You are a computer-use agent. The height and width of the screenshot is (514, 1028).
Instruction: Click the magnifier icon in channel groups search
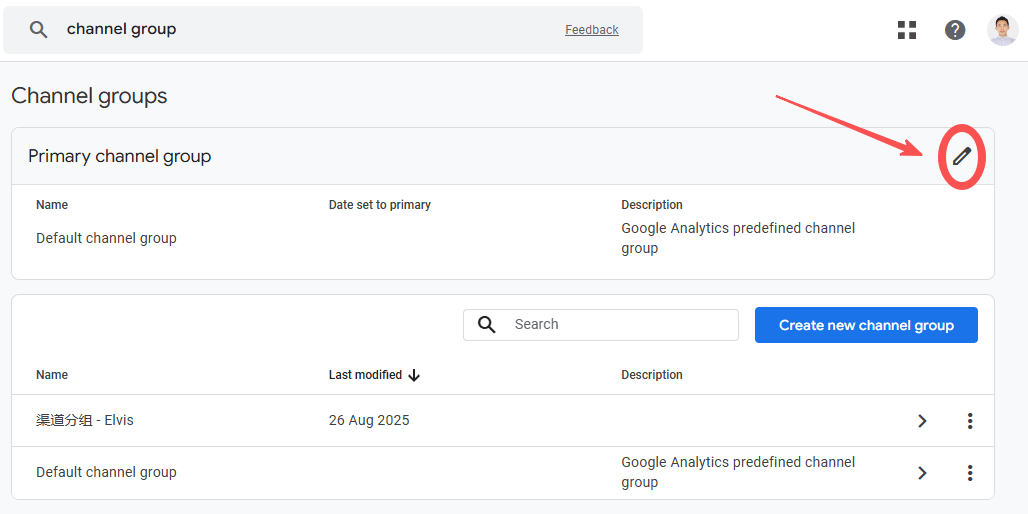coord(487,325)
